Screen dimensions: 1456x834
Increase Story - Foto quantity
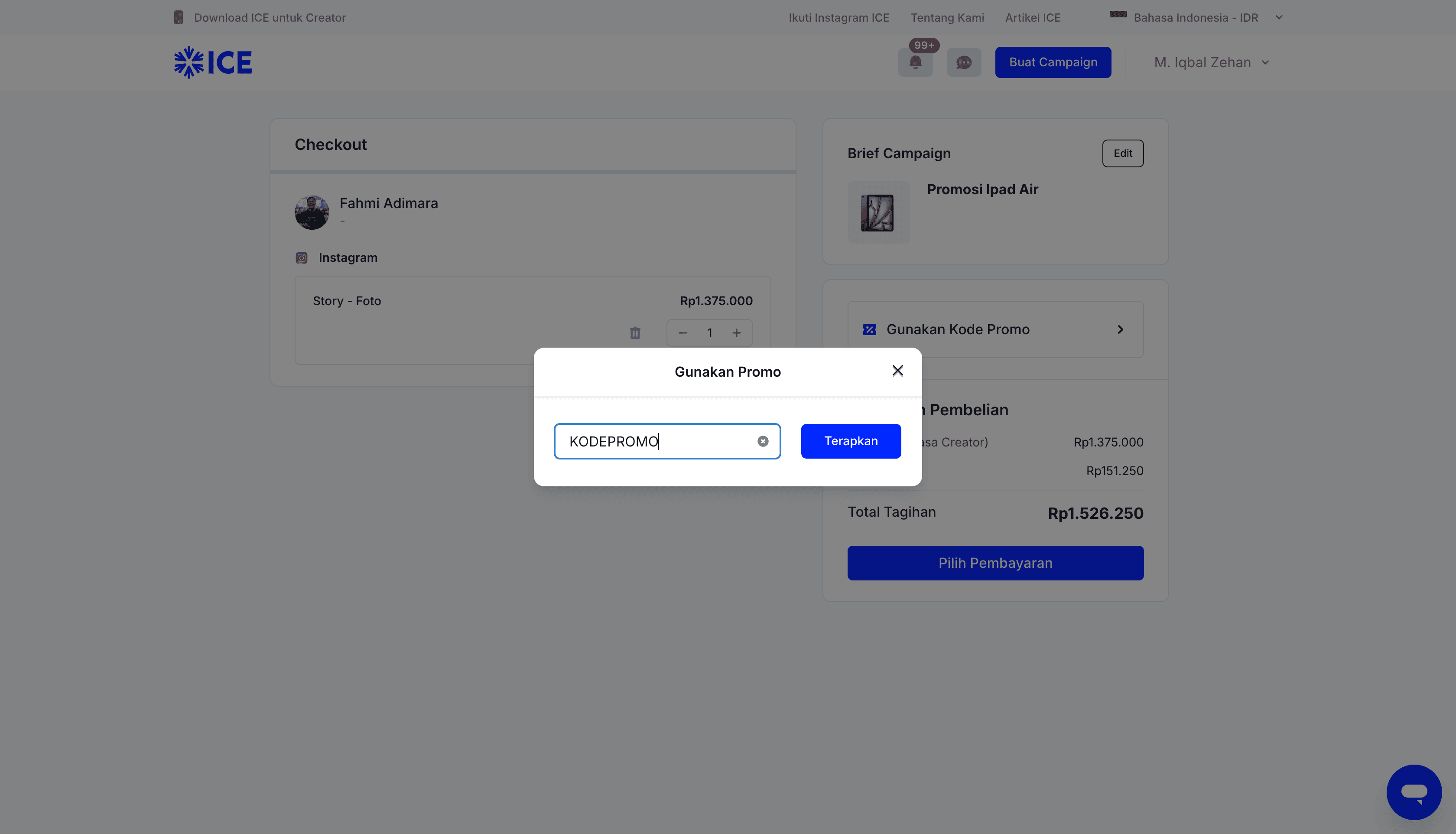pos(736,333)
